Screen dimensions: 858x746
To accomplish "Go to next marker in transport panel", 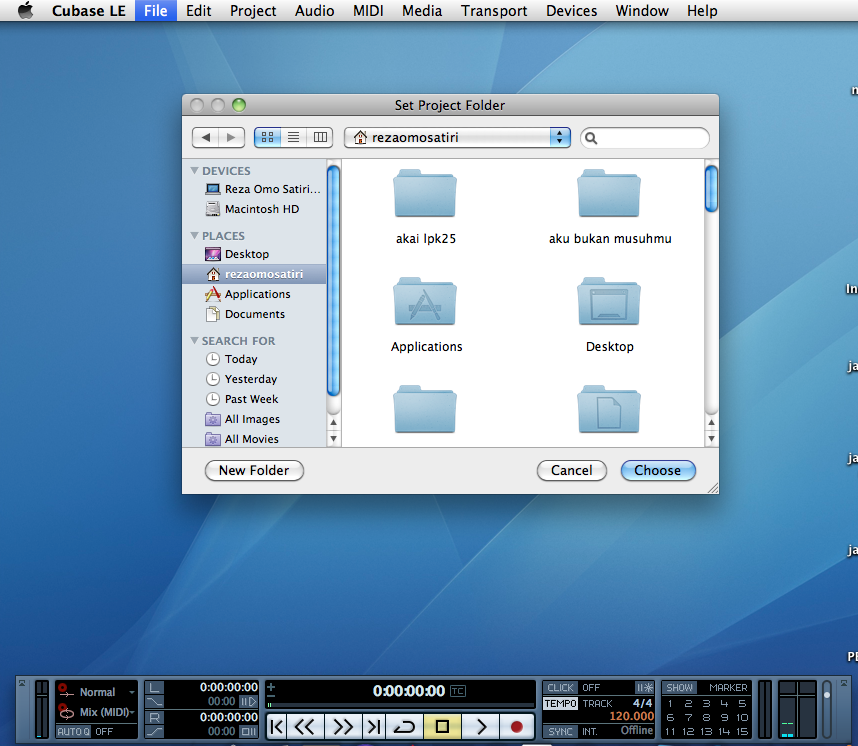I will [x=374, y=727].
